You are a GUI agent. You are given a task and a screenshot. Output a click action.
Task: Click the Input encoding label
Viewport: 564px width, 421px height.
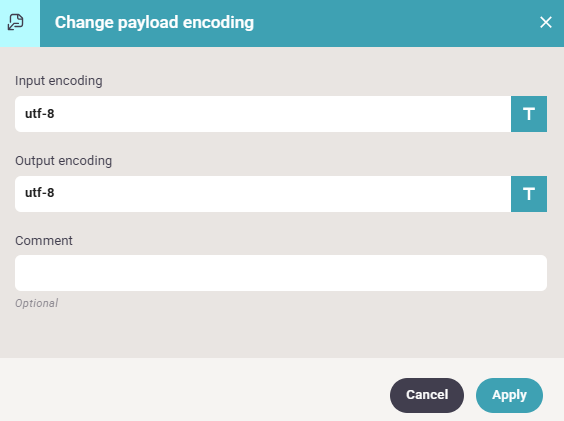59,81
